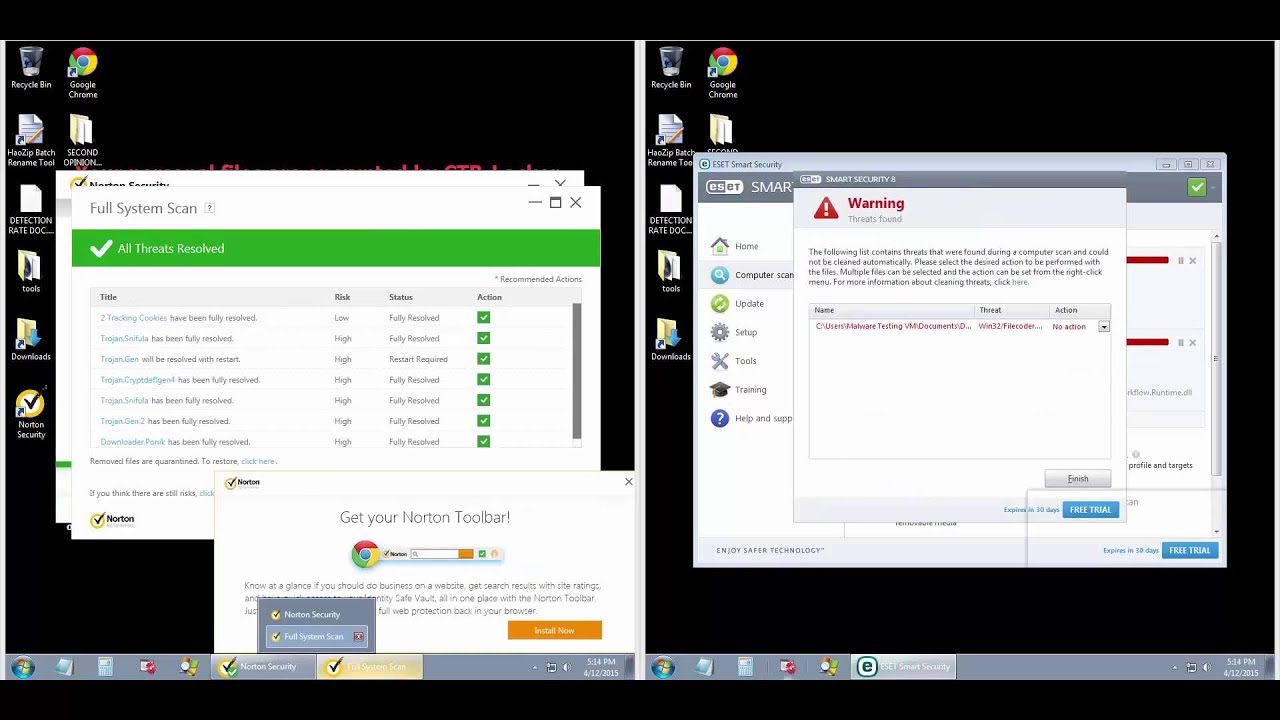Open Tools section in ESET sidebar
1280x720 pixels.
coord(734,361)
